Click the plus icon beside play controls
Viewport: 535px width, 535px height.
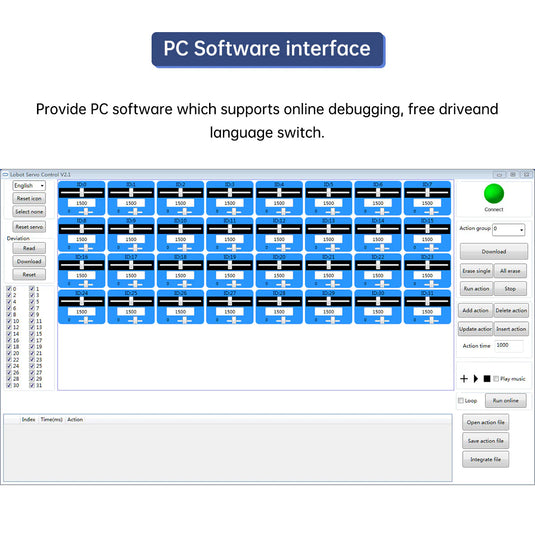(464, 378)
